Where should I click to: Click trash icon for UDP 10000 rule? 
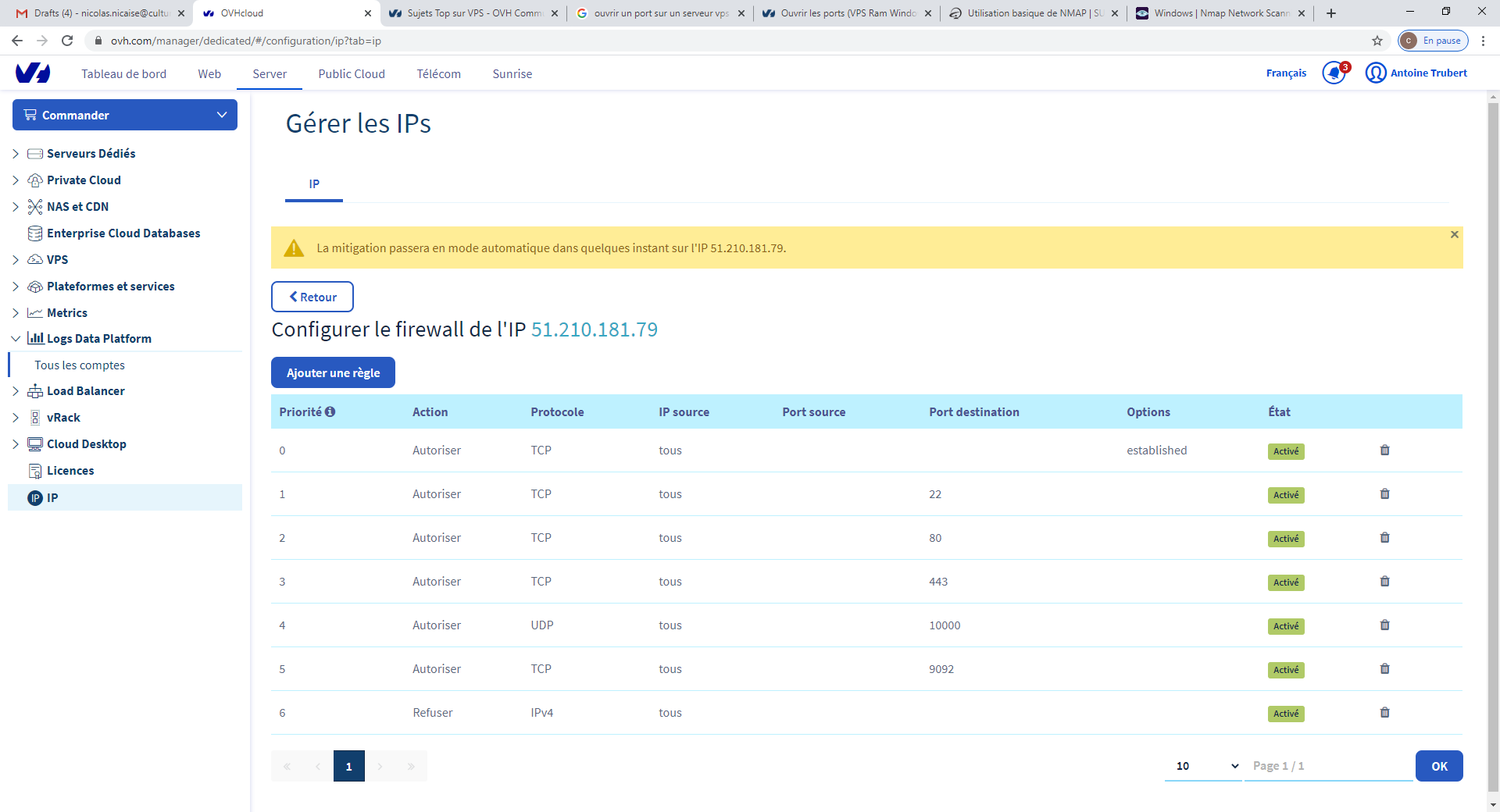[1384, 625]
